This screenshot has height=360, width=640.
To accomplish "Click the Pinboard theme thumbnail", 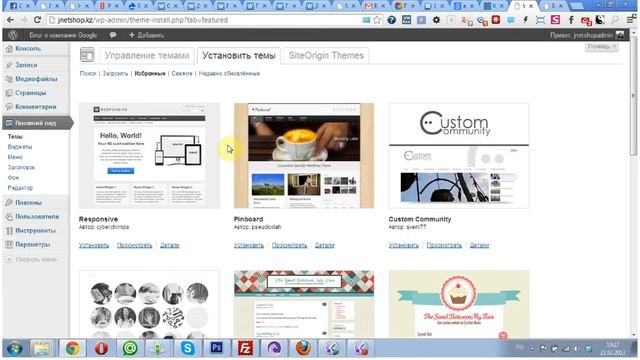I will [304, 156].
